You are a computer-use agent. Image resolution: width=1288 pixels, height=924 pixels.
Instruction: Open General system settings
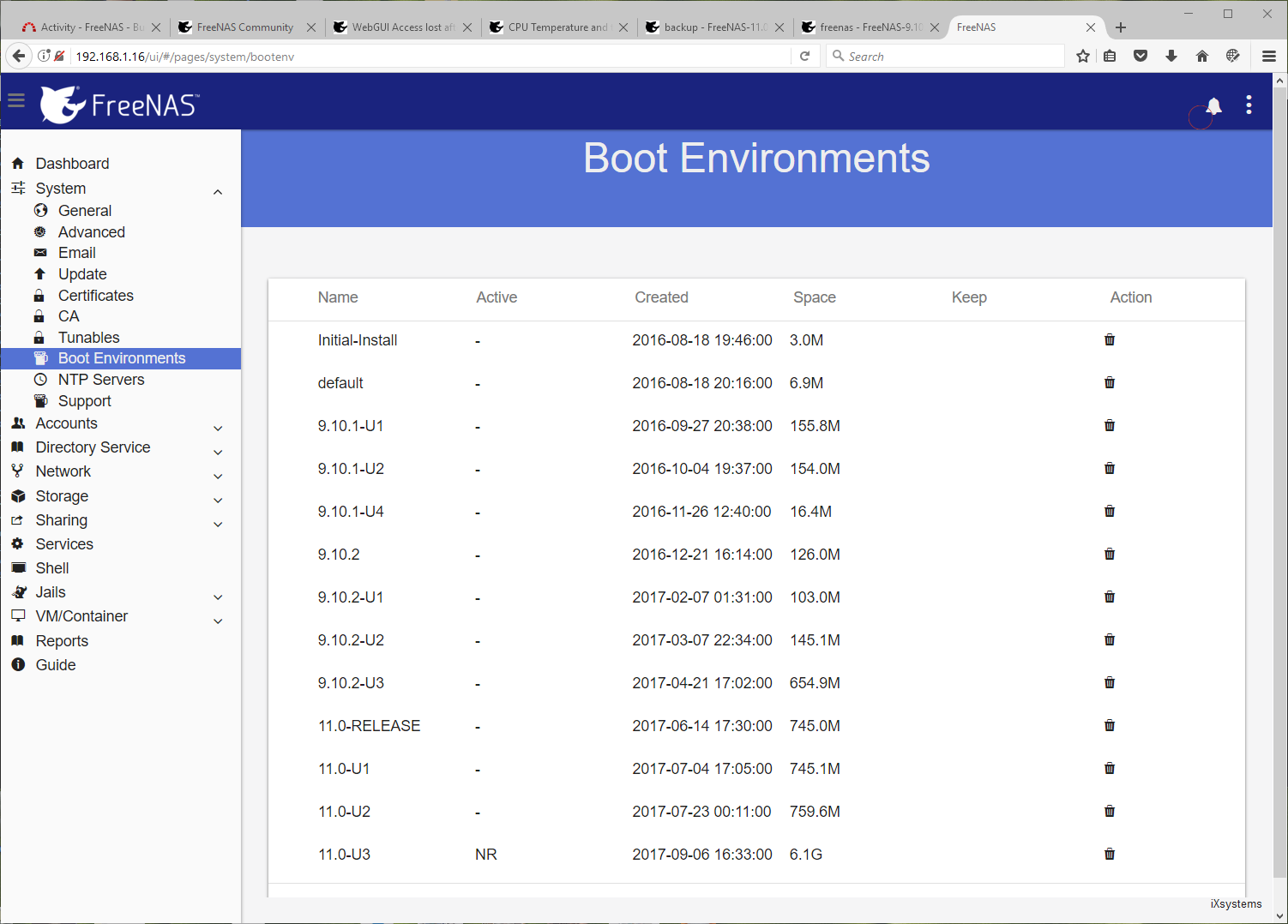85,211
